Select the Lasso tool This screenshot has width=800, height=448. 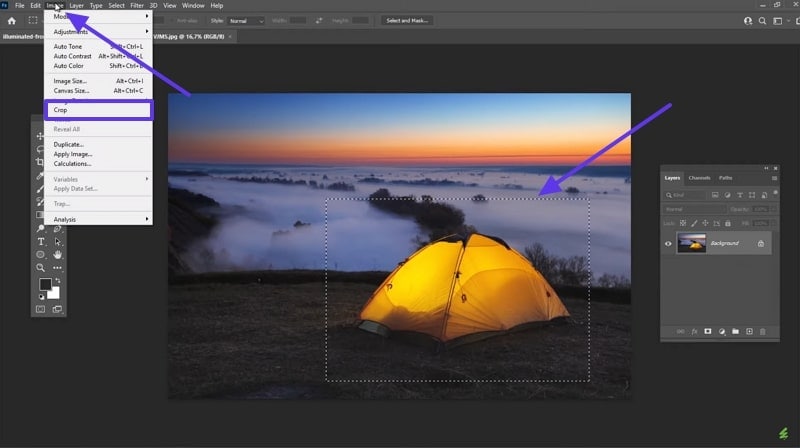tap(40, 149)
